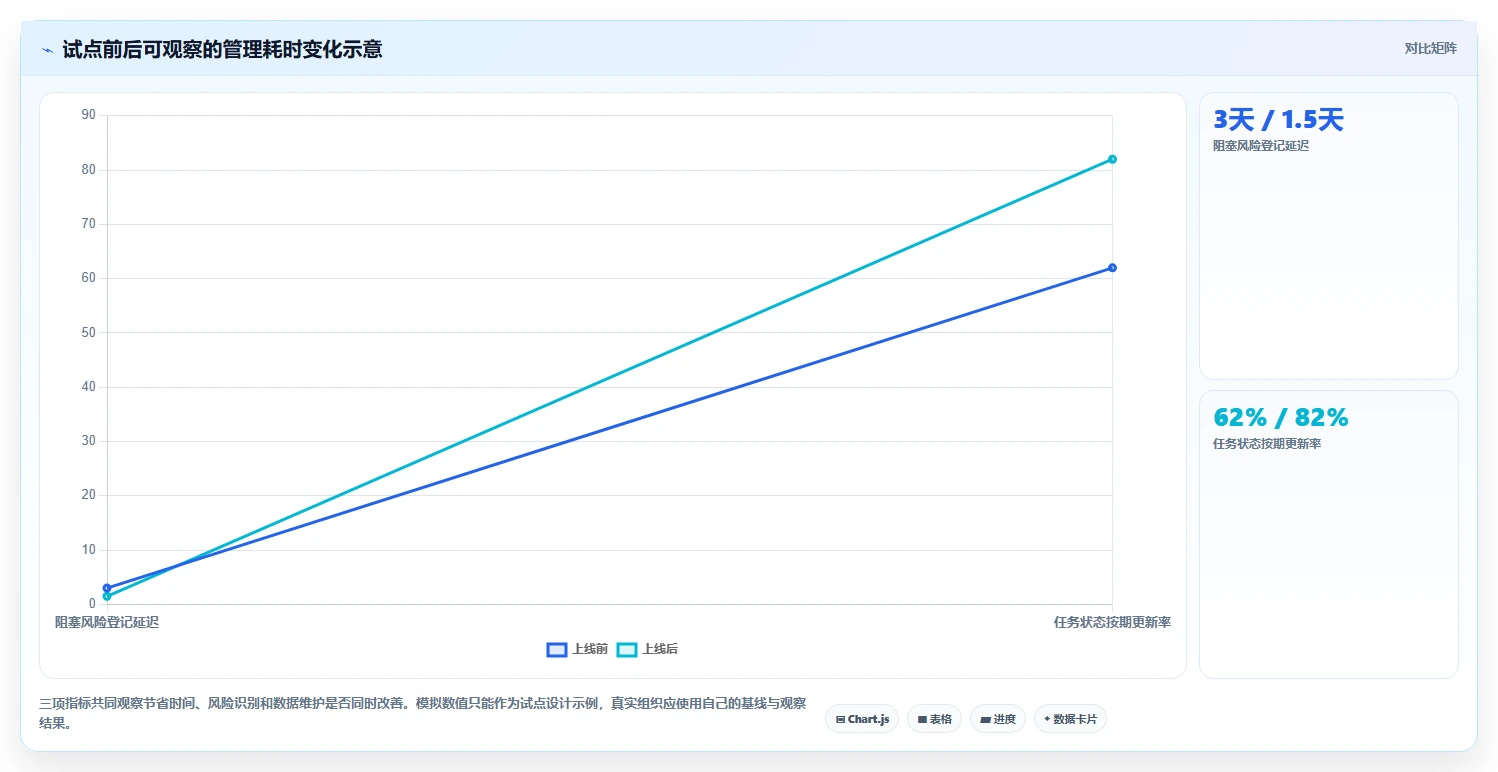
Task: Click the x-axis label 阻塞风险登记延迟
Action: [107, 622]
